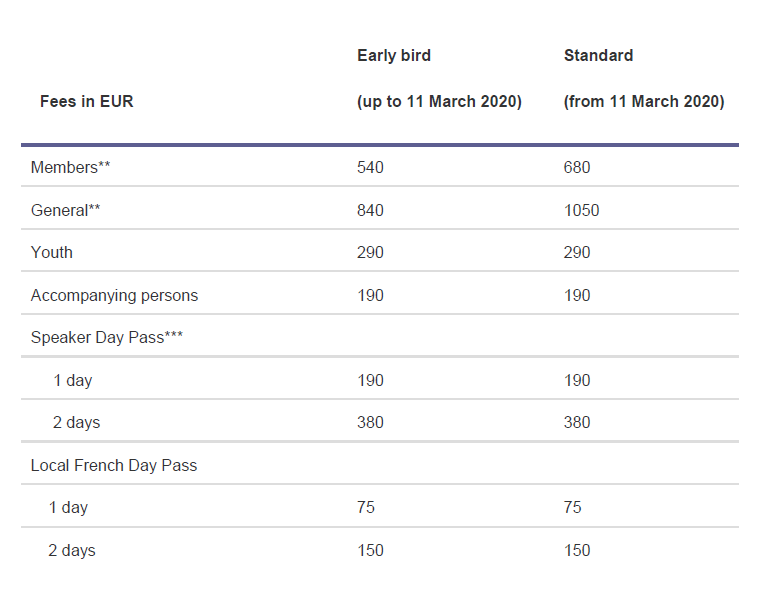Click Speaker Day Pass 2 days early bird 380

[370, 422]
